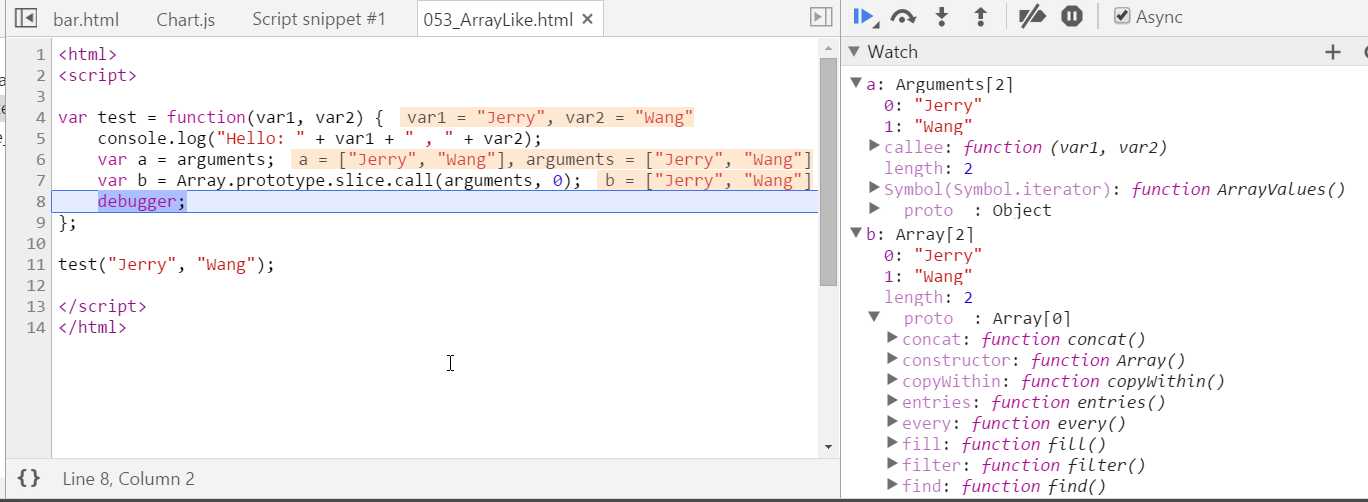Image resolution: width=1368 pixels, height=502 pixels.
Task: Expand the every function entry
Action: tap(893, 423)
